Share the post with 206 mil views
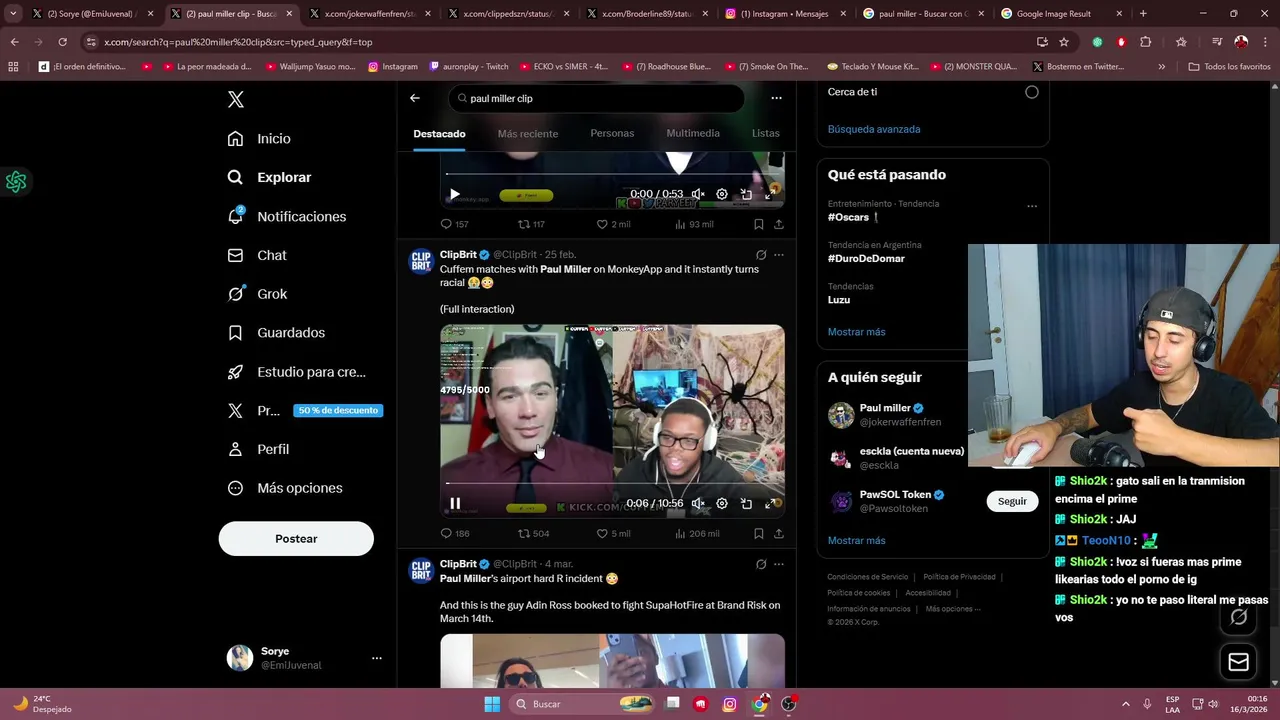This screenshot has width=1280, height=720. (x=779, y=533)
